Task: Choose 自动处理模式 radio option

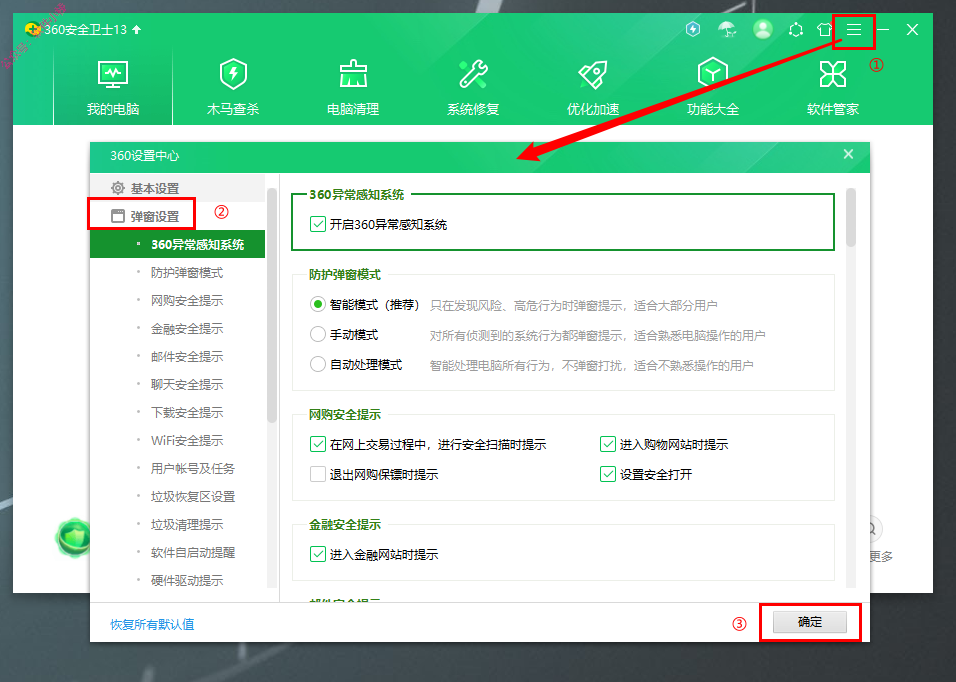Action: 318,364
